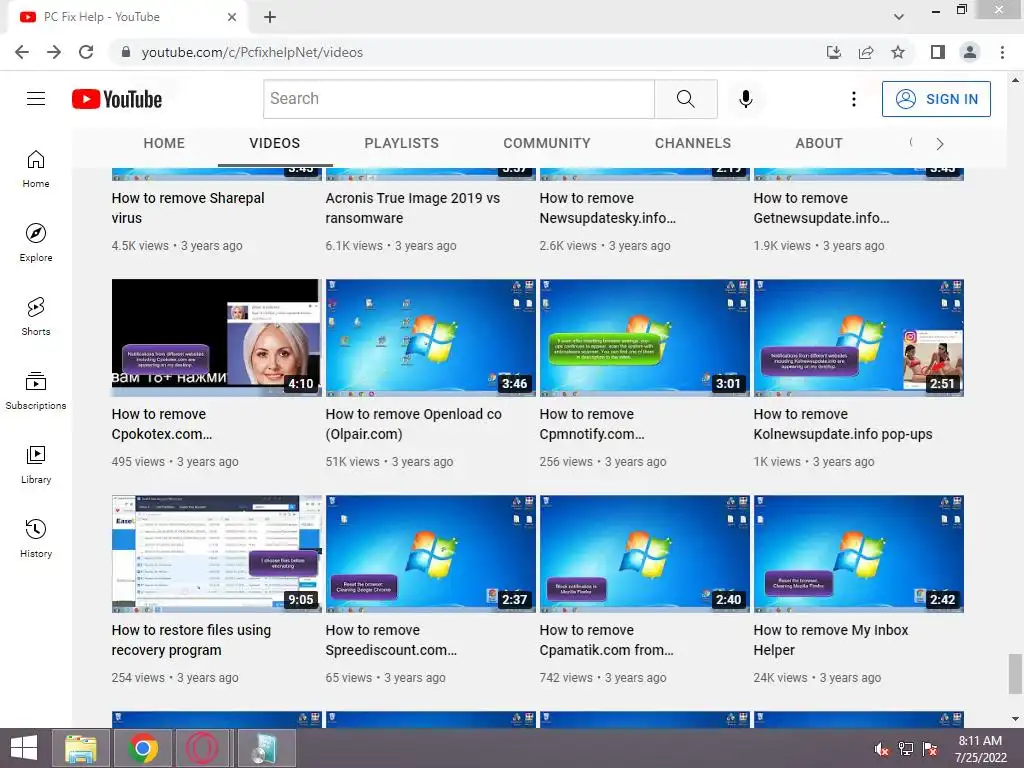Play the 2:42 My Inbox Helper thumbnail

(x=859, y=554)
